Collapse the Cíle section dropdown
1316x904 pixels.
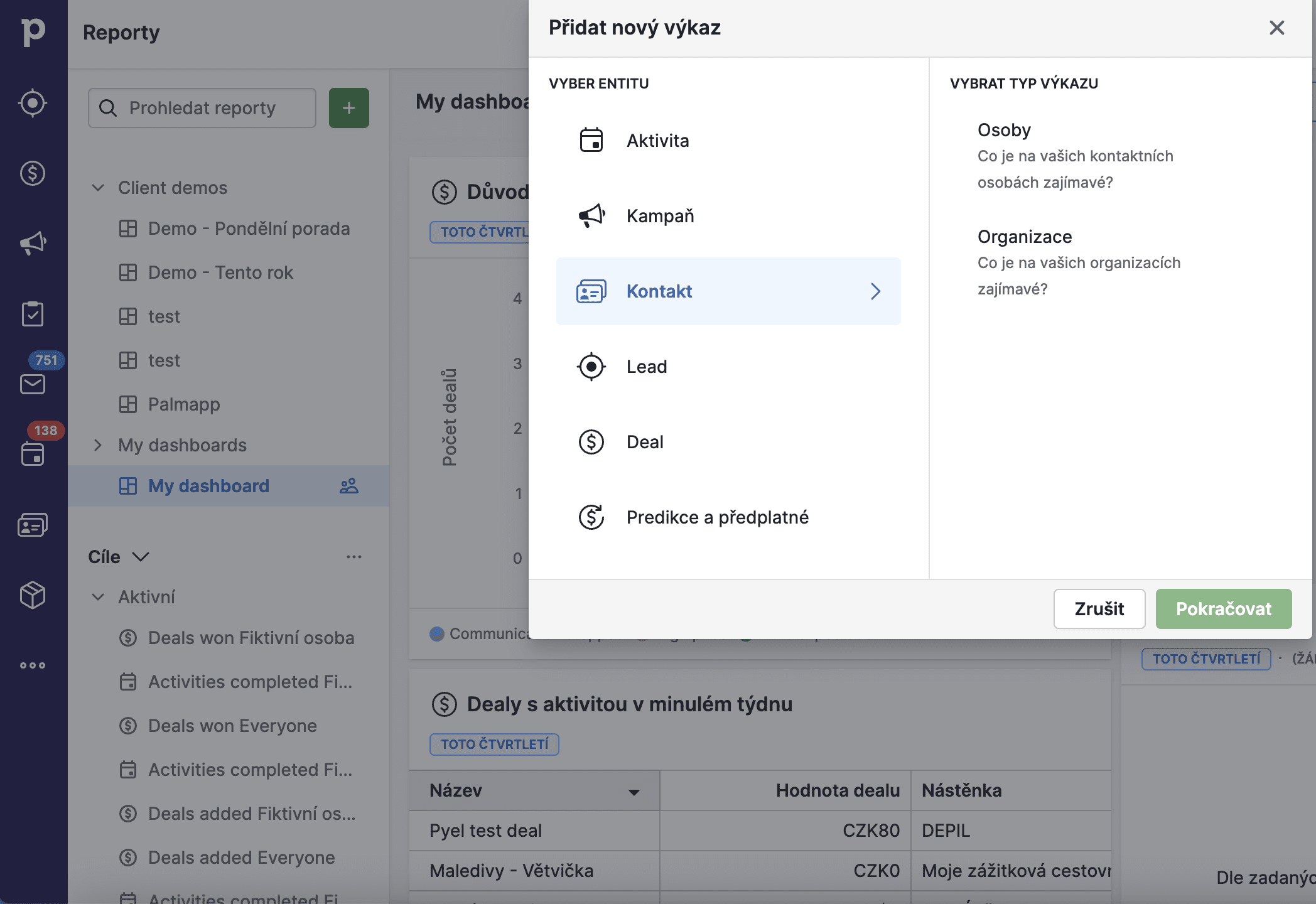click(x=141, y=557)
